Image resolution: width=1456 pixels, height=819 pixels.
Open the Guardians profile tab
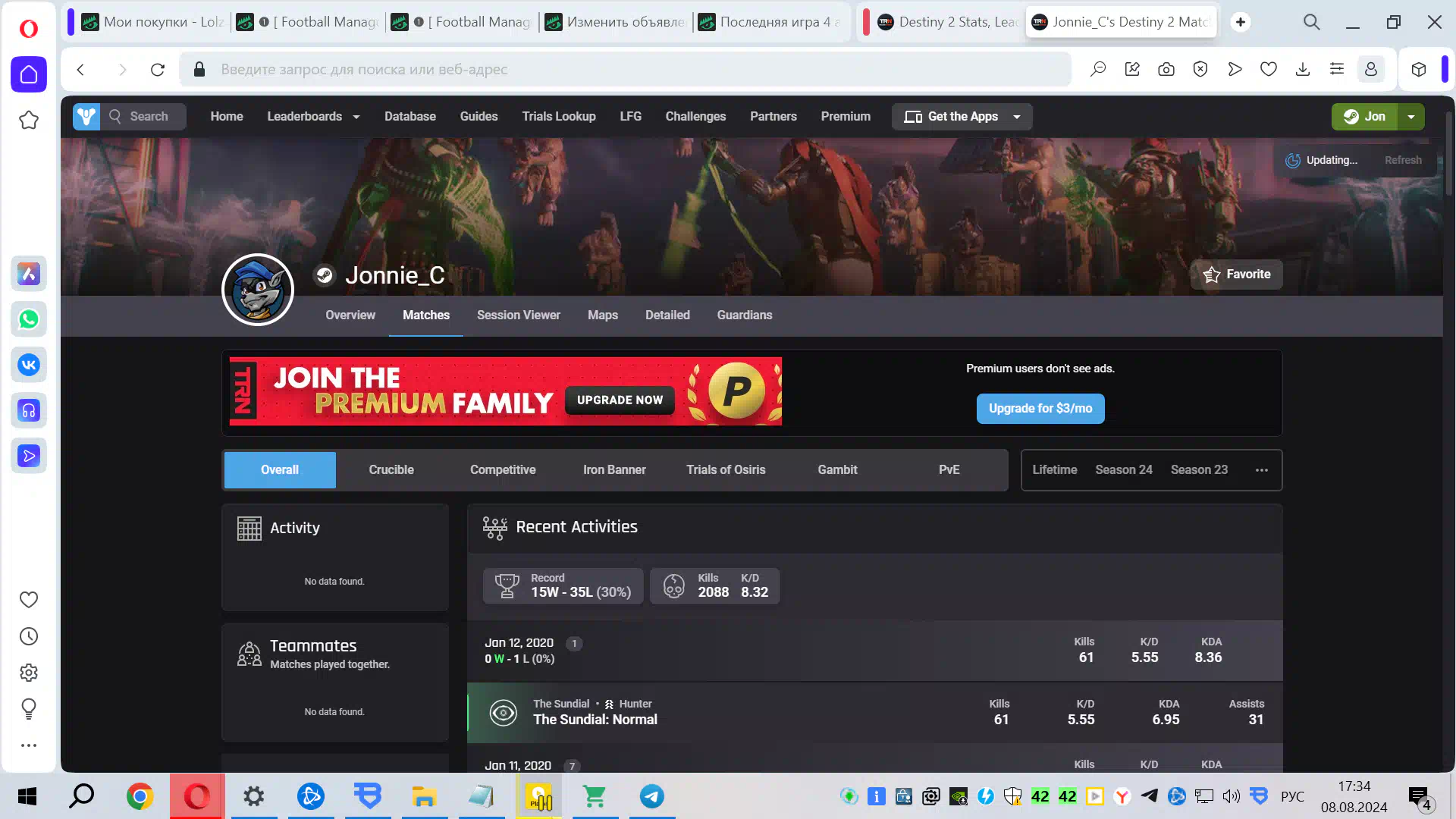(745, 315)
